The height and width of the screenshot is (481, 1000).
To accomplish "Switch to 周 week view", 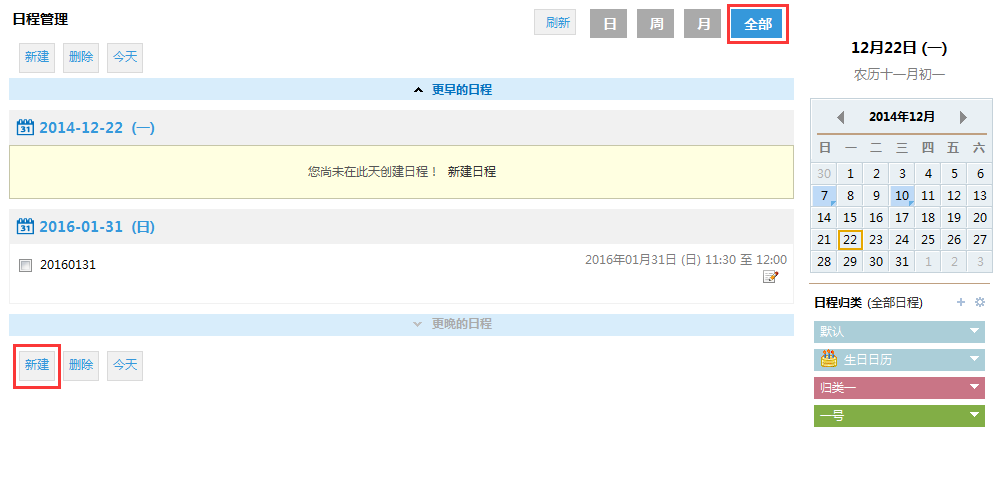I will point(656,24).
